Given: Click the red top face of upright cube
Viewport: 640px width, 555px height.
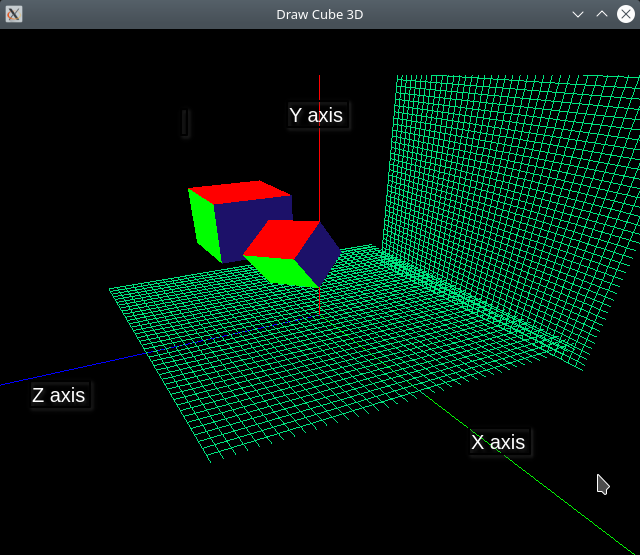Looking at the screenshot, I should 239,192.
